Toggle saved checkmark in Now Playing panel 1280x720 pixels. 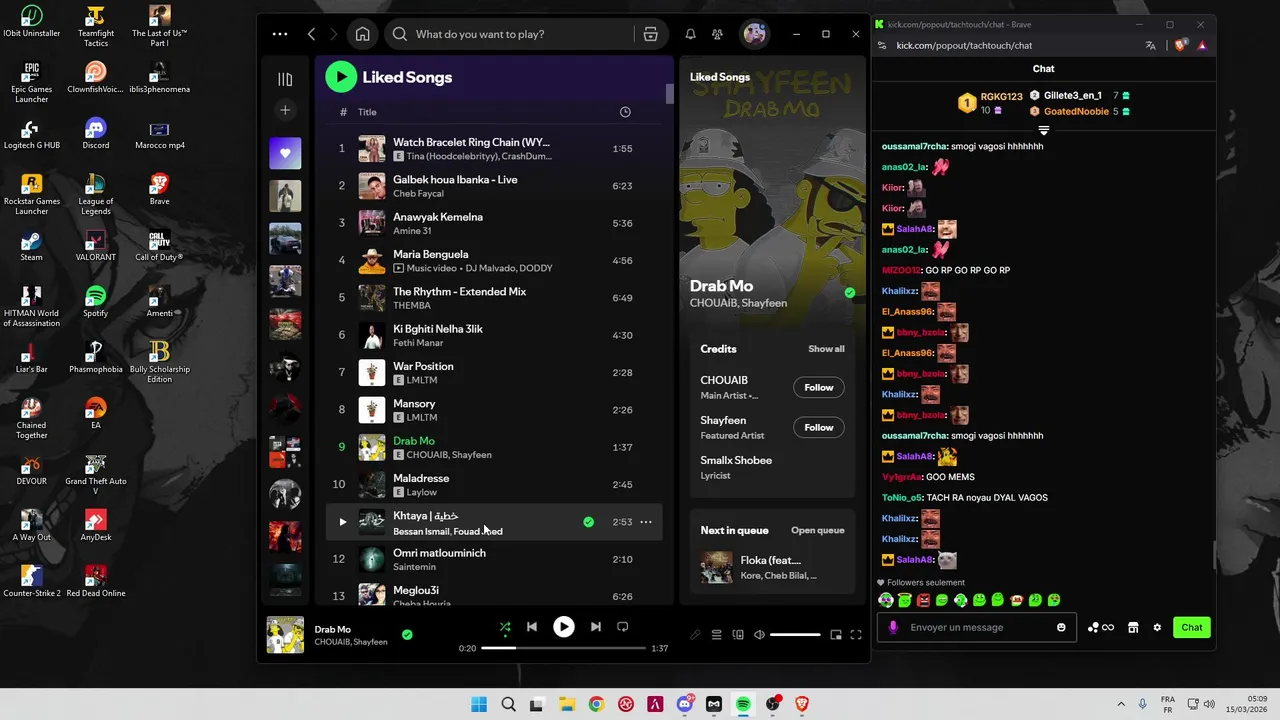[850, 293]
